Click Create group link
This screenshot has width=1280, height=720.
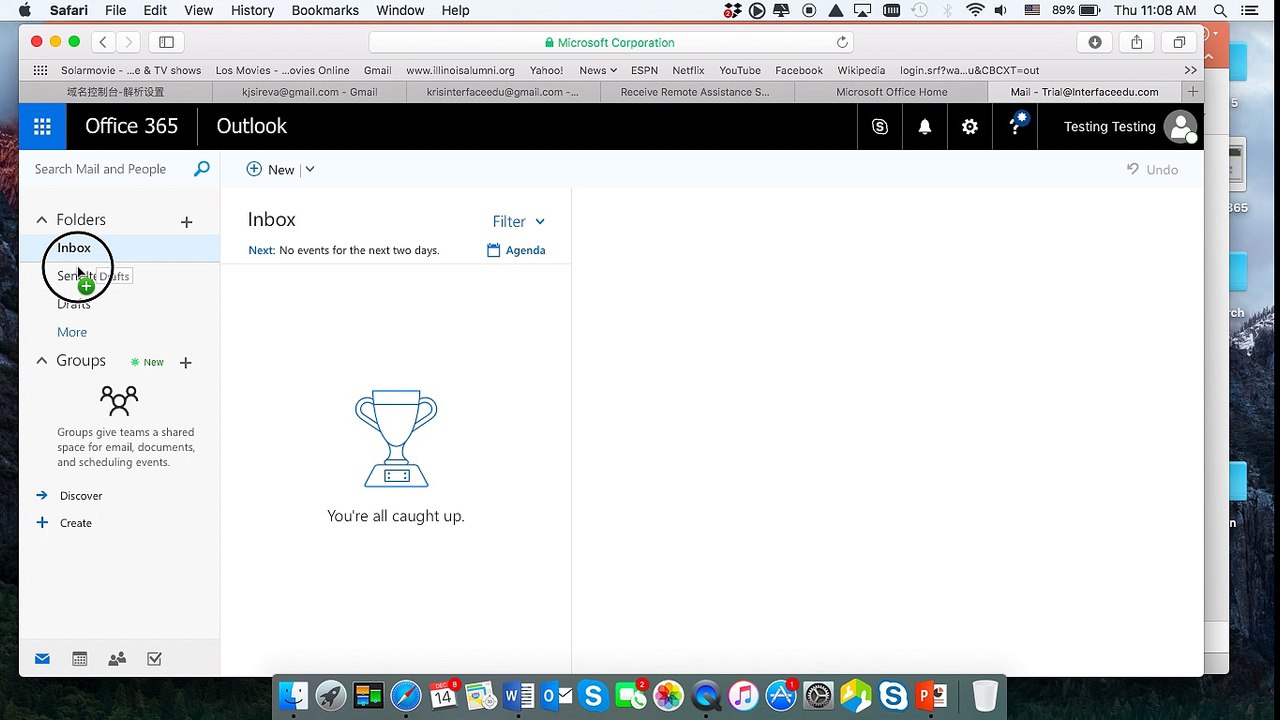(76, 523)
